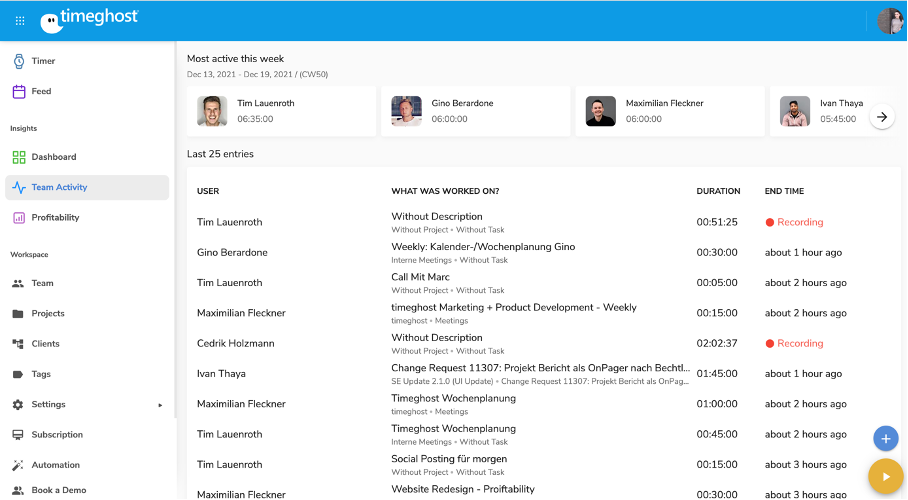This screenshot has height=500, width=908.
Task: Start timer with yellow play button
Action: coord(885,477)
